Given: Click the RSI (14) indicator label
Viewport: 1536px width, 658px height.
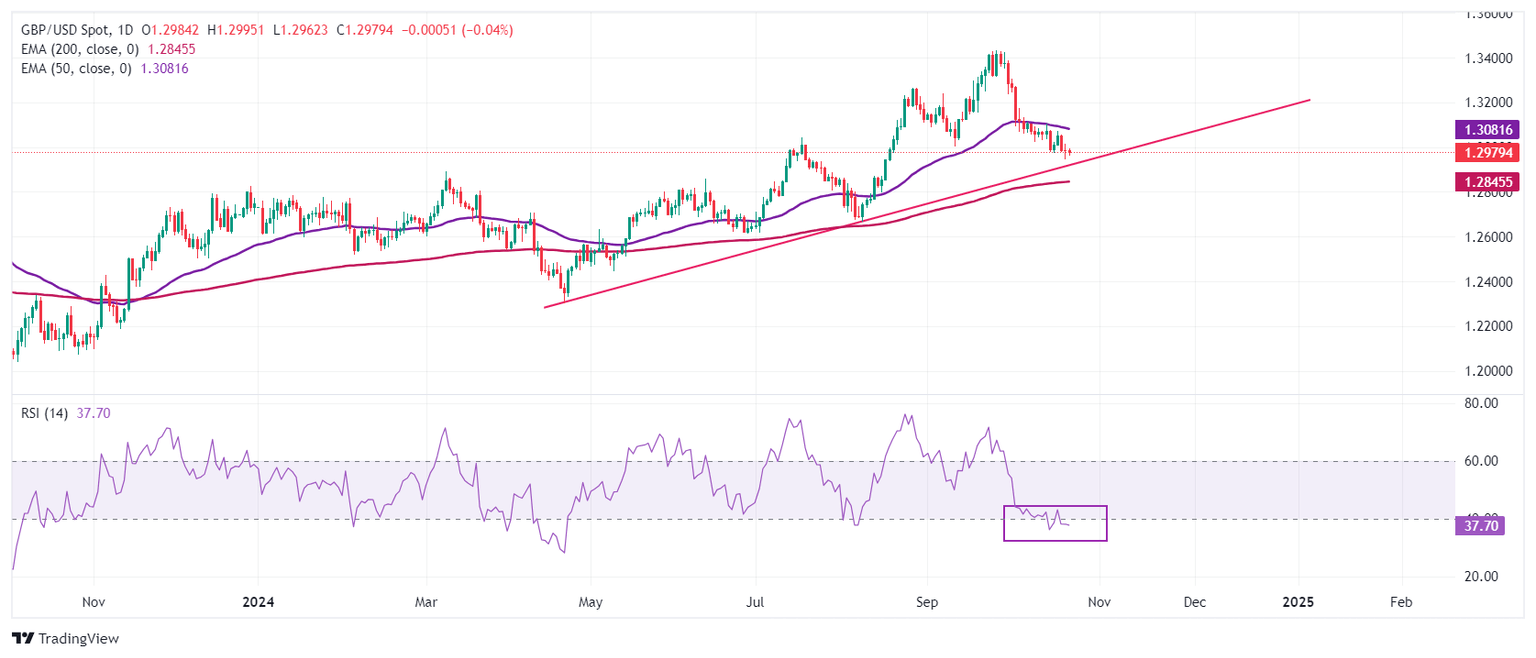Looking at the screenshot, I should tap(44, 414).
